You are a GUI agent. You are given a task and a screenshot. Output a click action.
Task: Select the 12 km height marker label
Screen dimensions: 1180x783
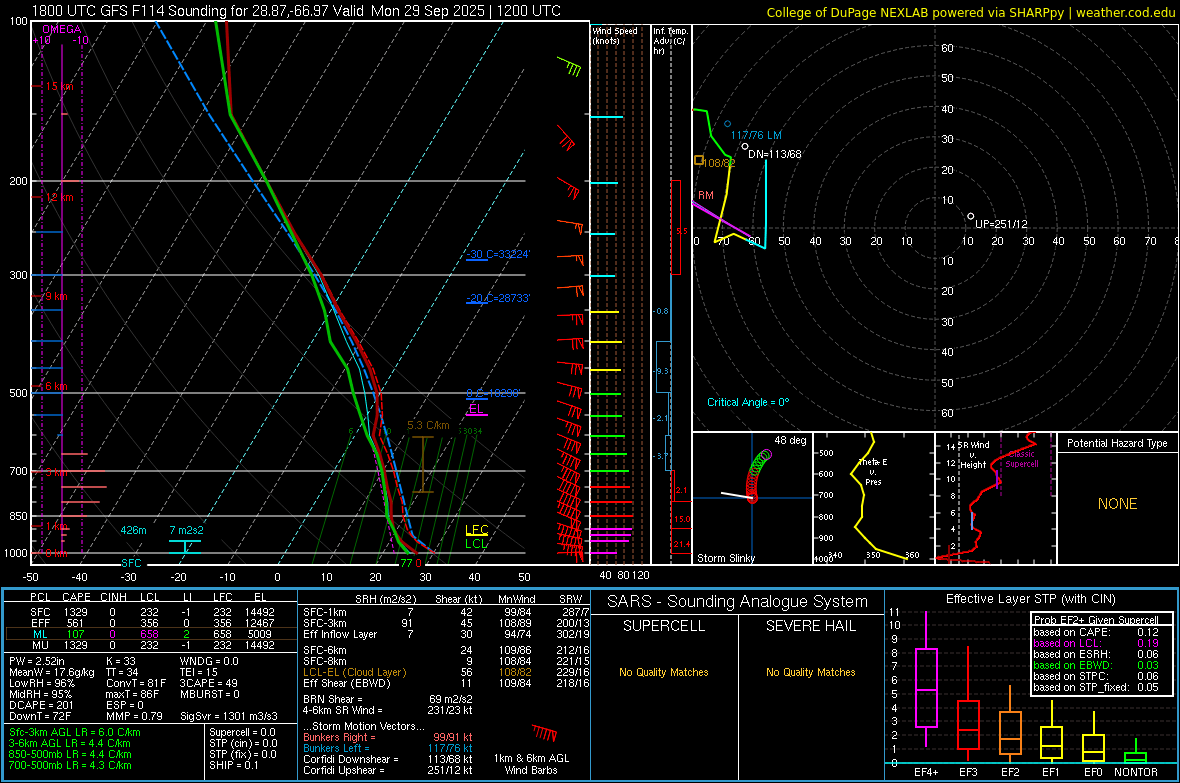pyautogui.click(x=59, y=197)
